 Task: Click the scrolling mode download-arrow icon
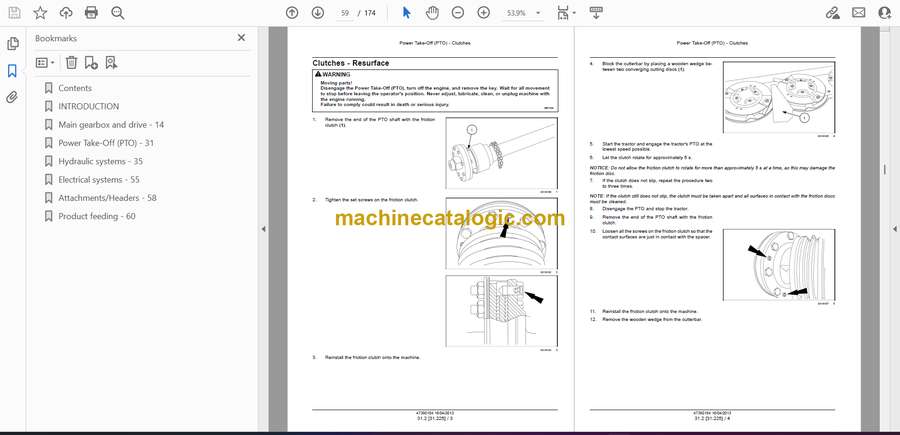(x=596, y=13)
